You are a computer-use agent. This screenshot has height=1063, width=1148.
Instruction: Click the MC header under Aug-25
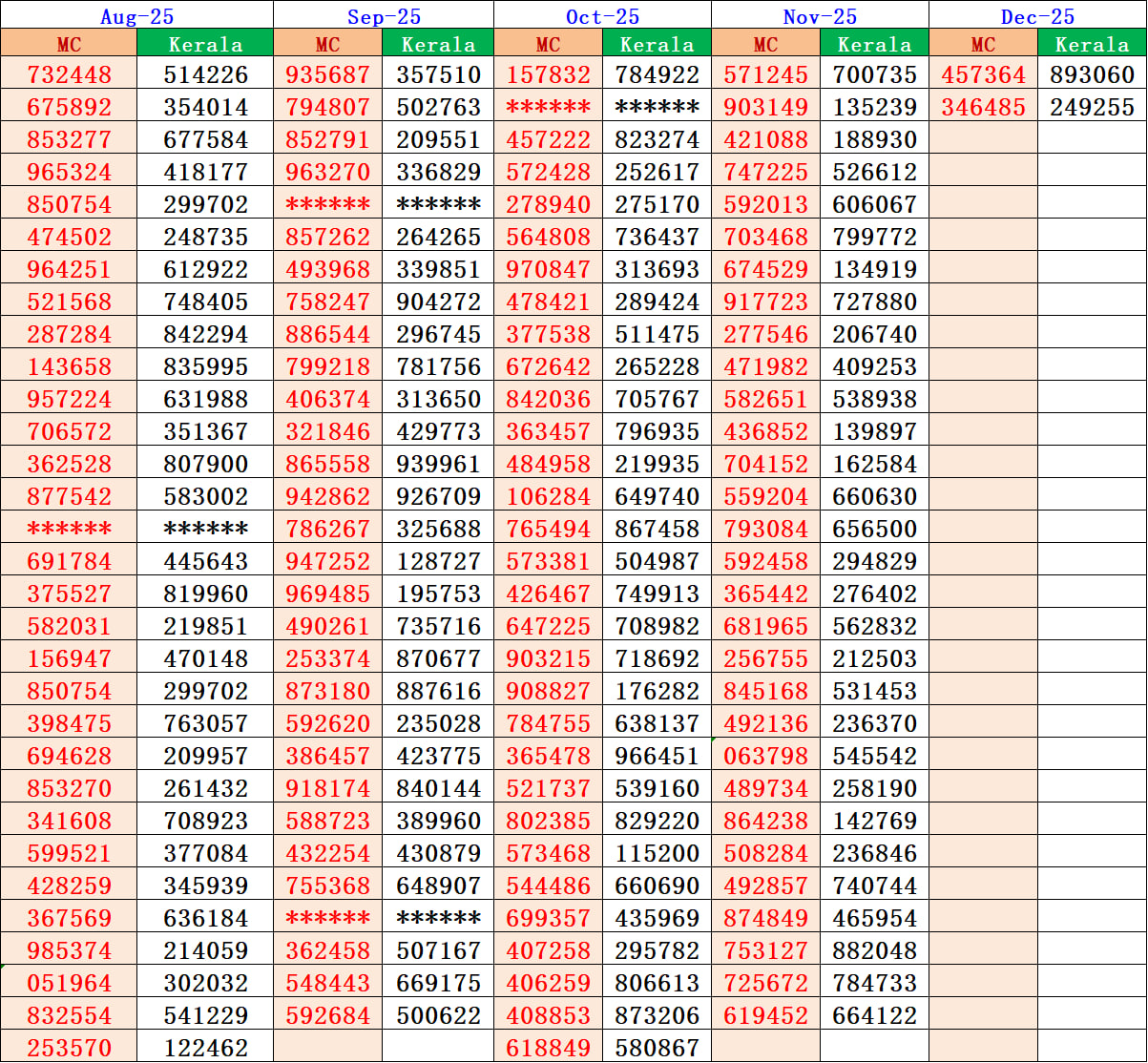point(69,44)
